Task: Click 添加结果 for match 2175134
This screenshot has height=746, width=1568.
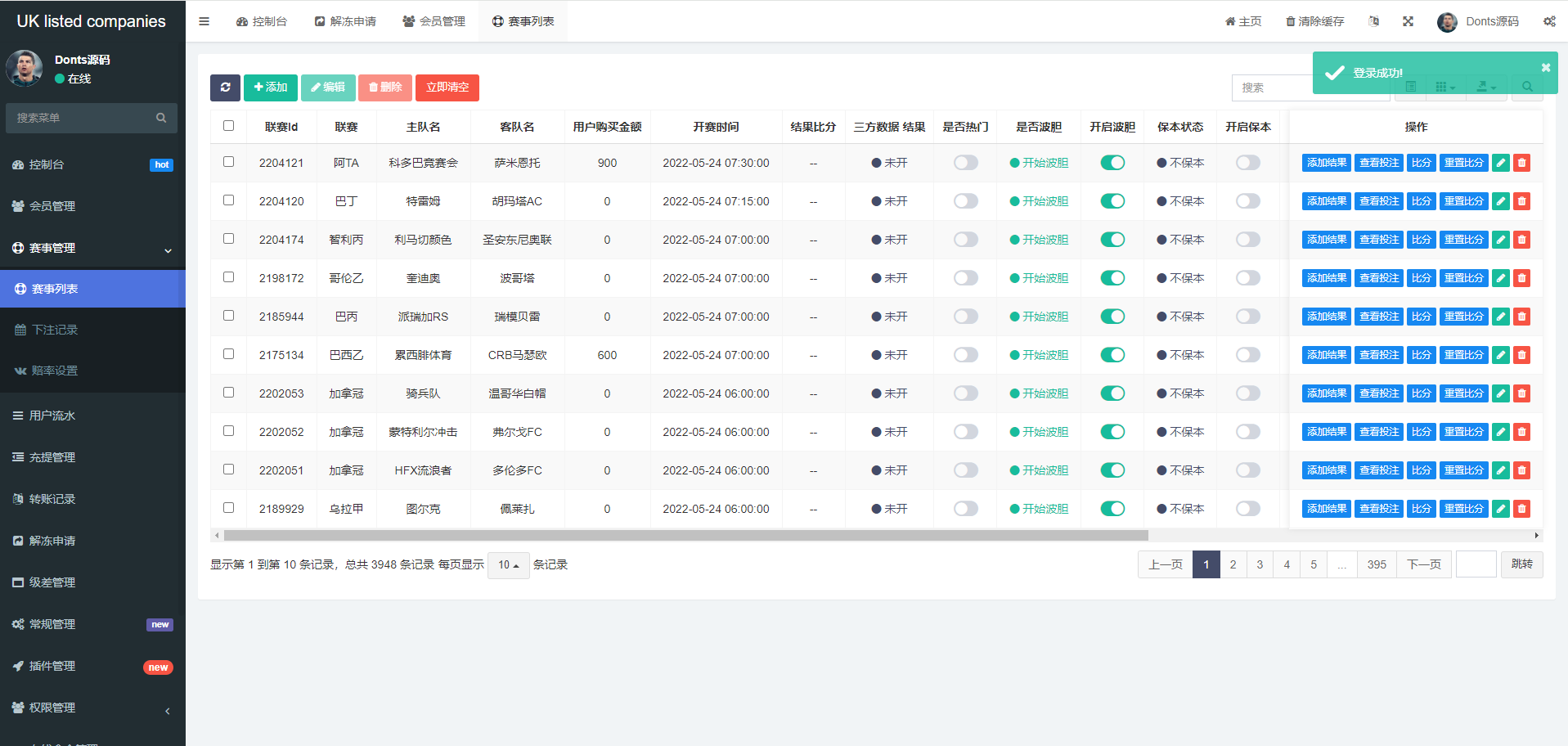Action: tap(1326, 355)
